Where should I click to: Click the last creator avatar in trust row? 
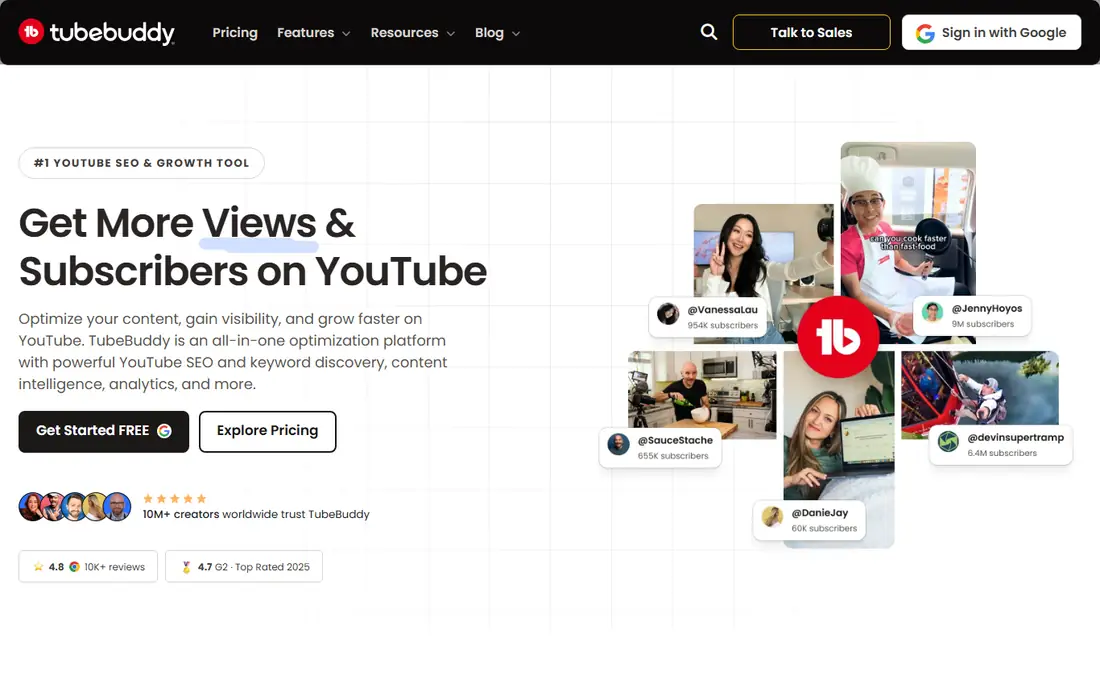coord(117,506)
